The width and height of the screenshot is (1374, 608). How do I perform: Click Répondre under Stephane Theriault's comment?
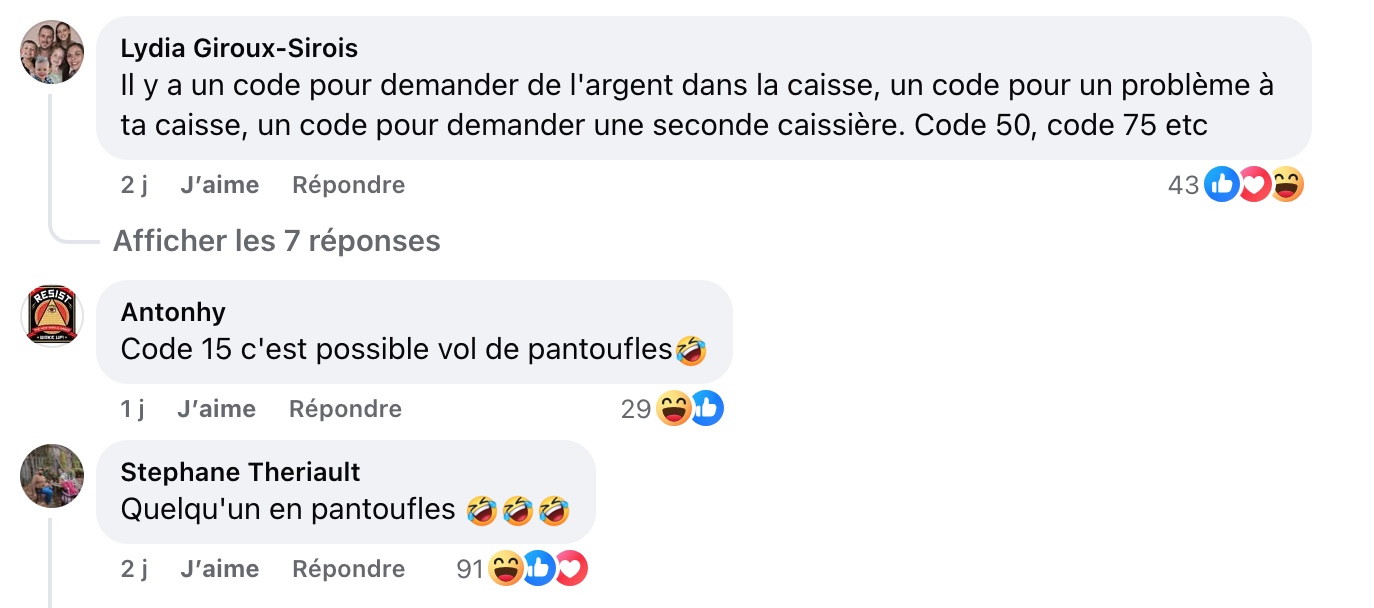tap(348, 569)
